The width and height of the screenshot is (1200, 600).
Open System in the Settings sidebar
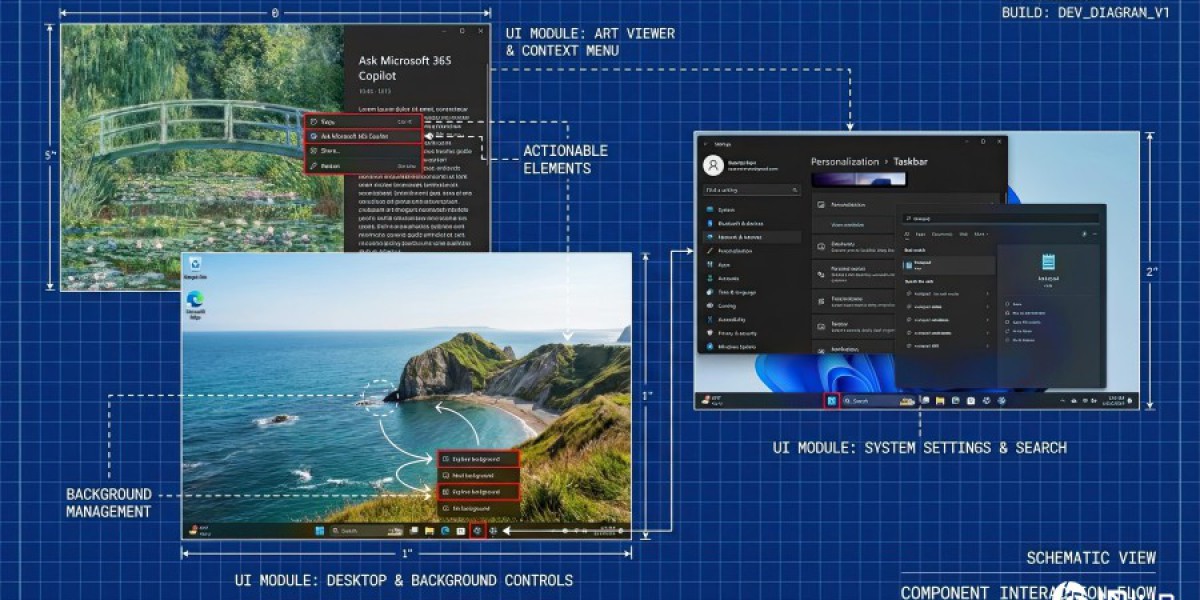click(726, 210)
